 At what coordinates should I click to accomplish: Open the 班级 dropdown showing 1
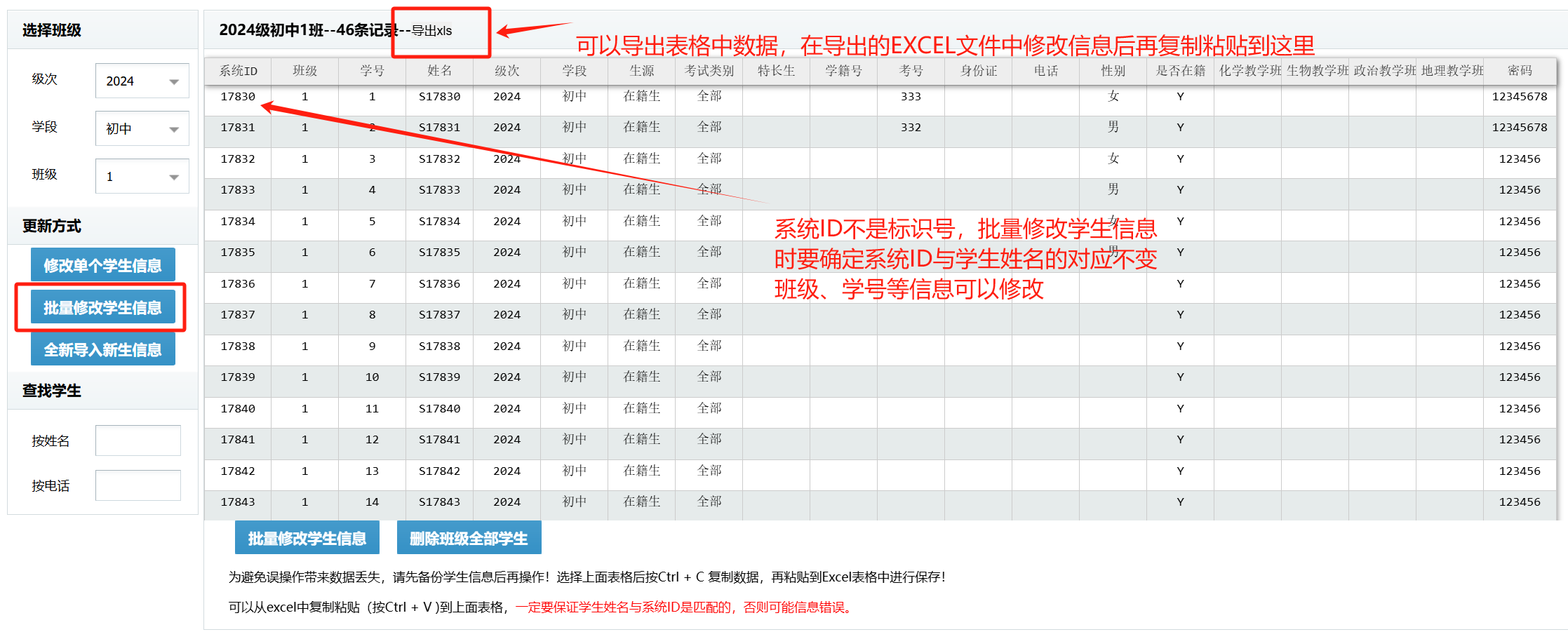coord(142,177)
